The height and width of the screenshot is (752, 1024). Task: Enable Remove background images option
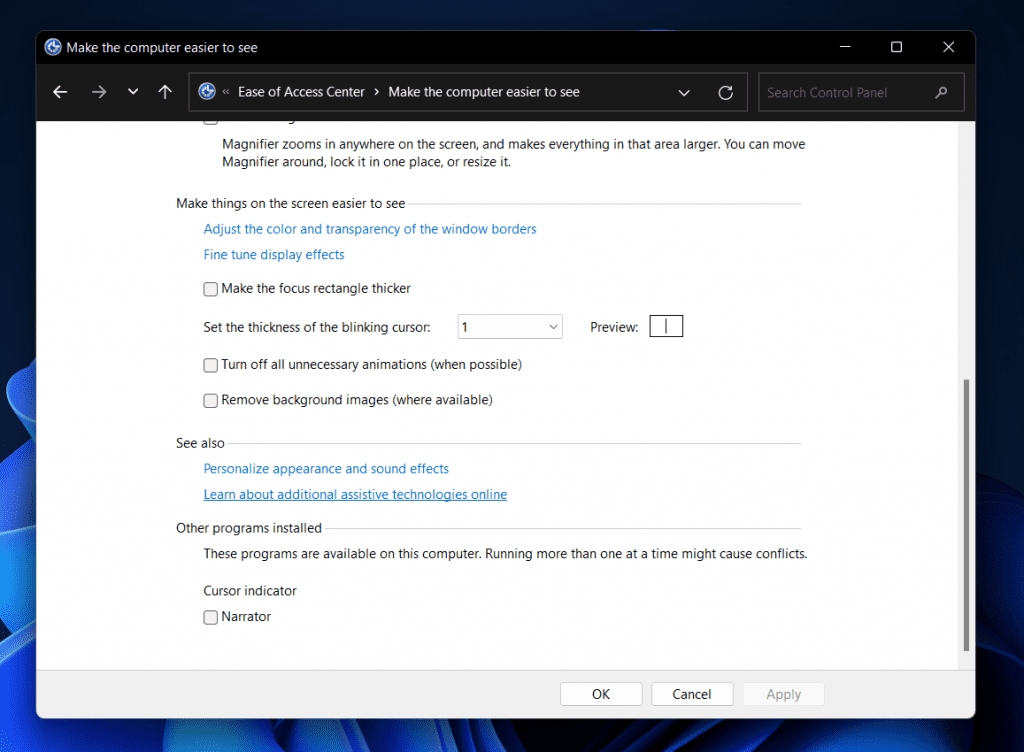point(210,400)
